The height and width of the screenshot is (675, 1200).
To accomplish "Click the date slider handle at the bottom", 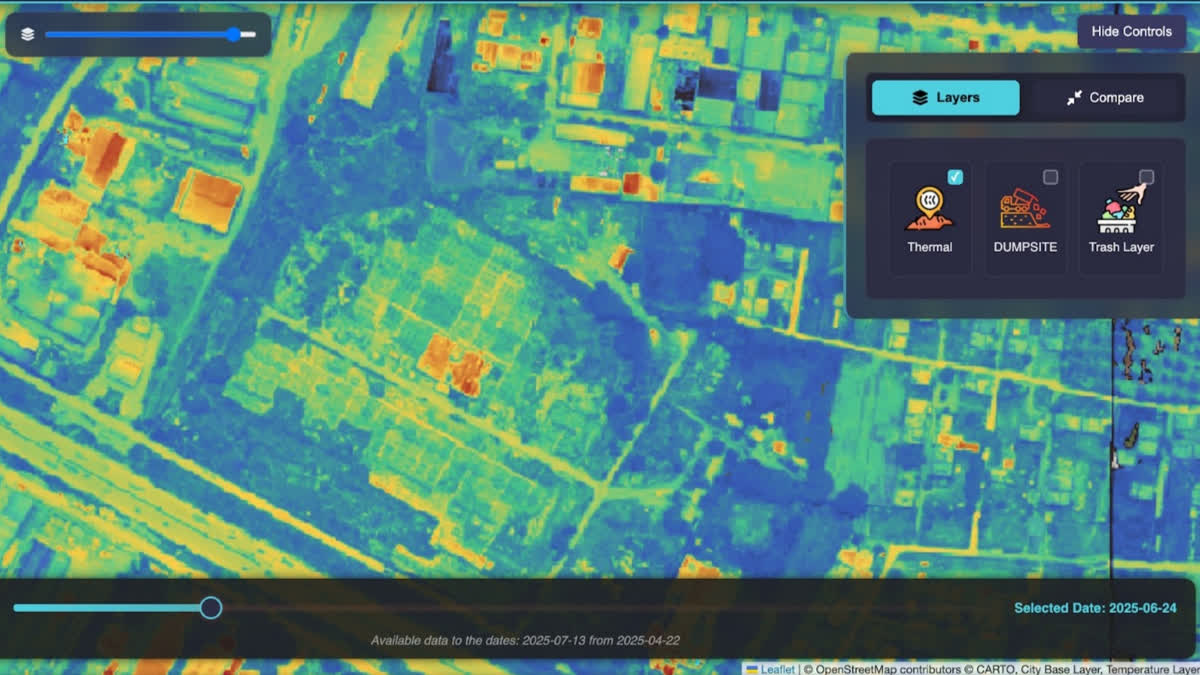I will 211,607.
